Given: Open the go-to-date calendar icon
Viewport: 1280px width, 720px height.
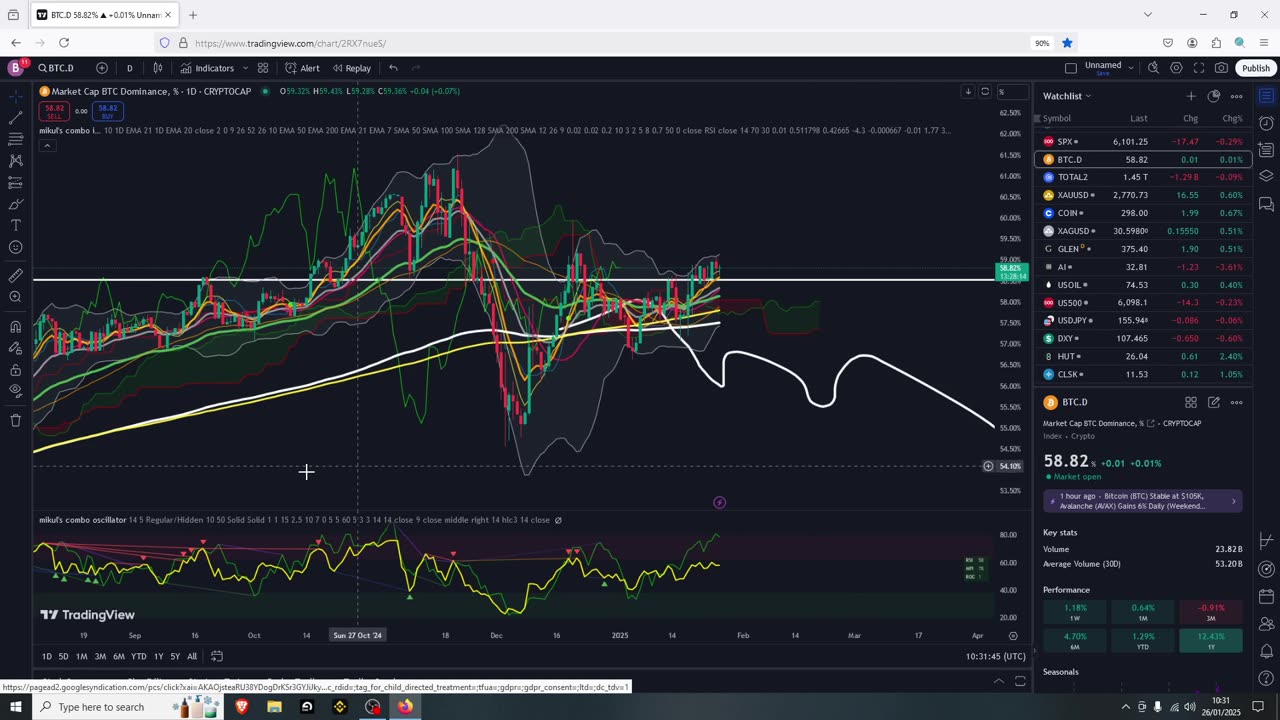Looking at the screenshot, I should click(x=216, y=656).
